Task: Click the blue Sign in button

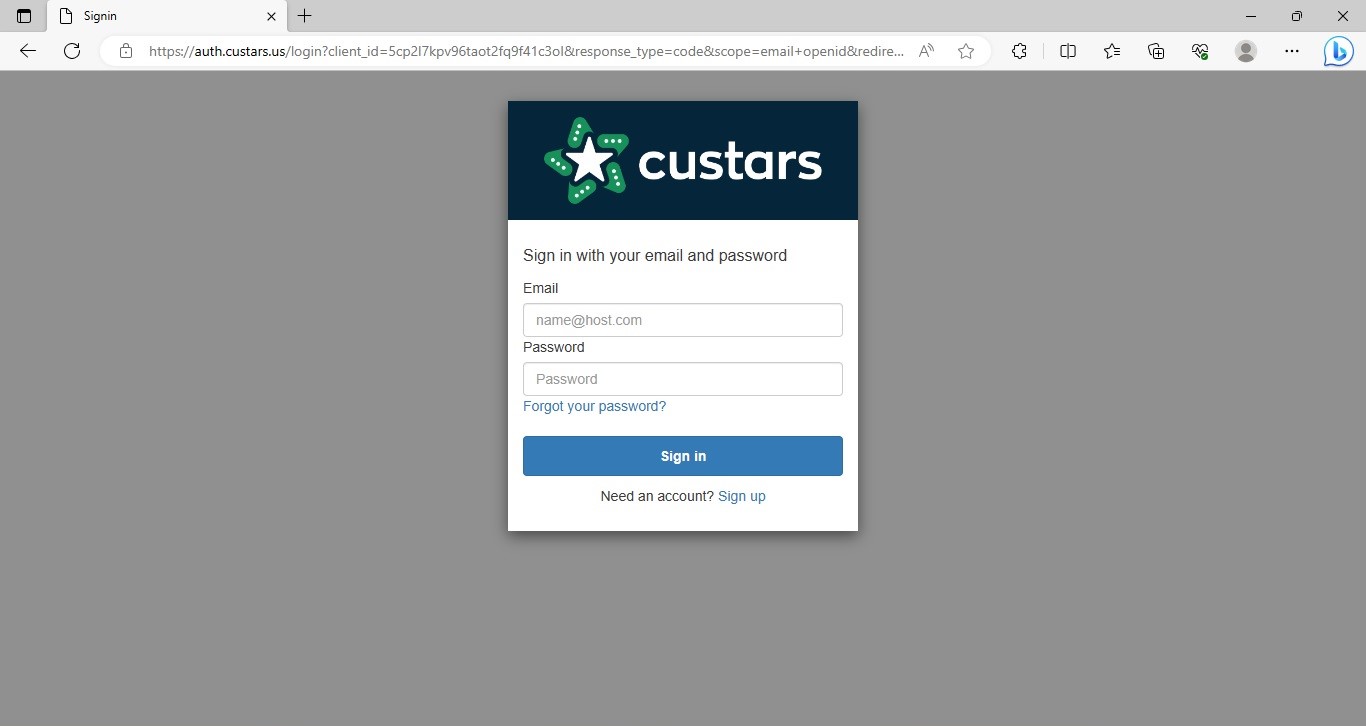Action: [x=683, y=456]
